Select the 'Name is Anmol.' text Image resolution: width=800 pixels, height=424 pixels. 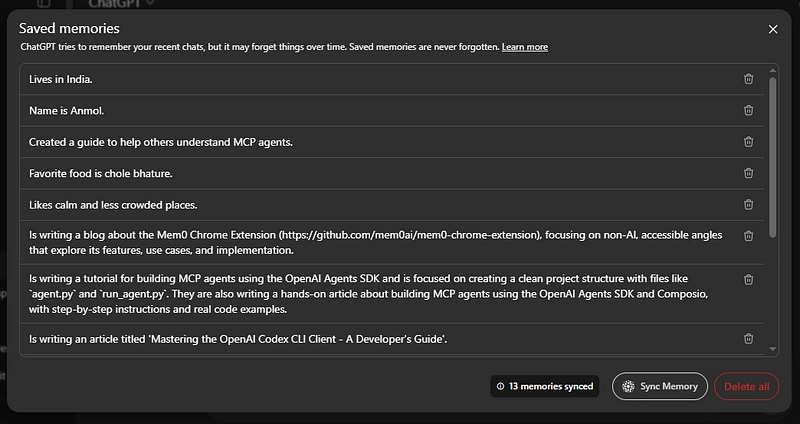(x=66, y=111)
